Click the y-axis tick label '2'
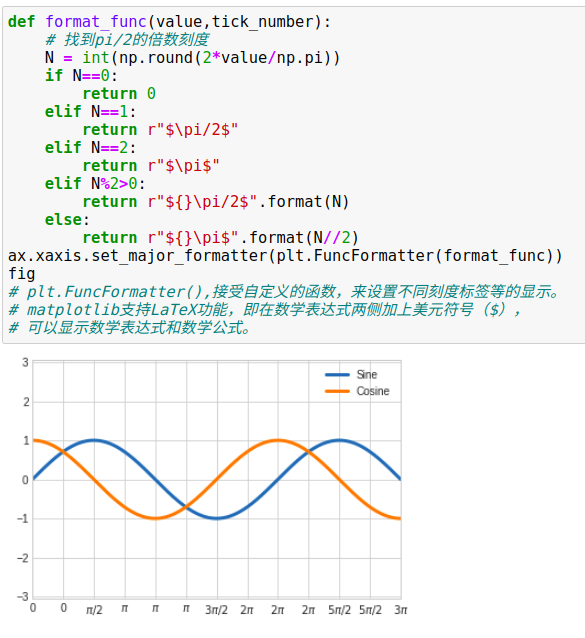 (x=26, y=402)
